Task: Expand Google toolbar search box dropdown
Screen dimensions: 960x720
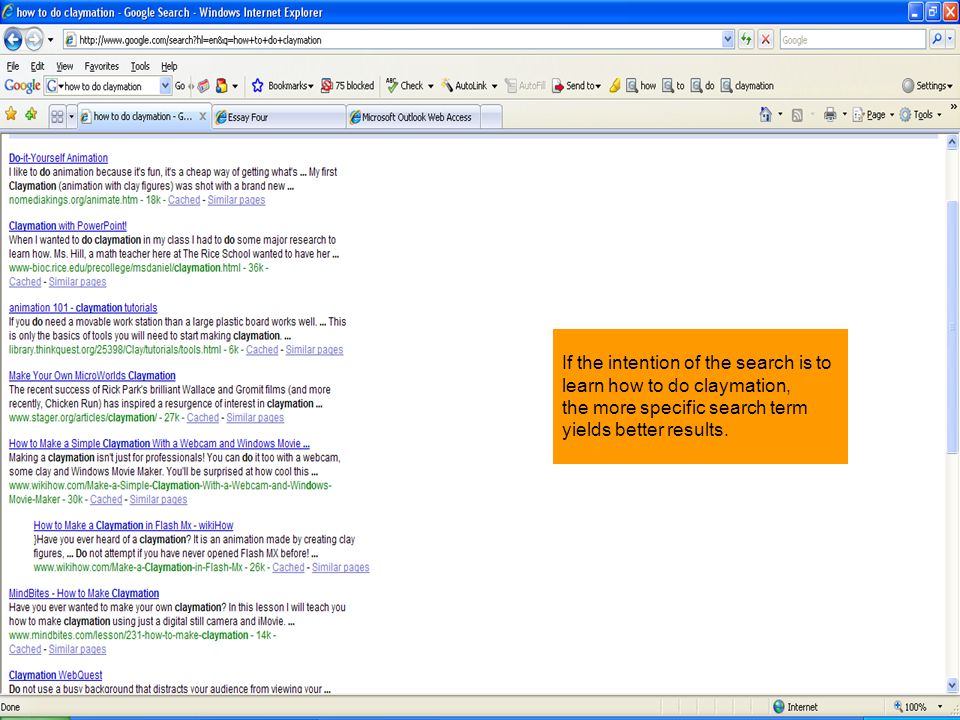Action: (165, 86)
